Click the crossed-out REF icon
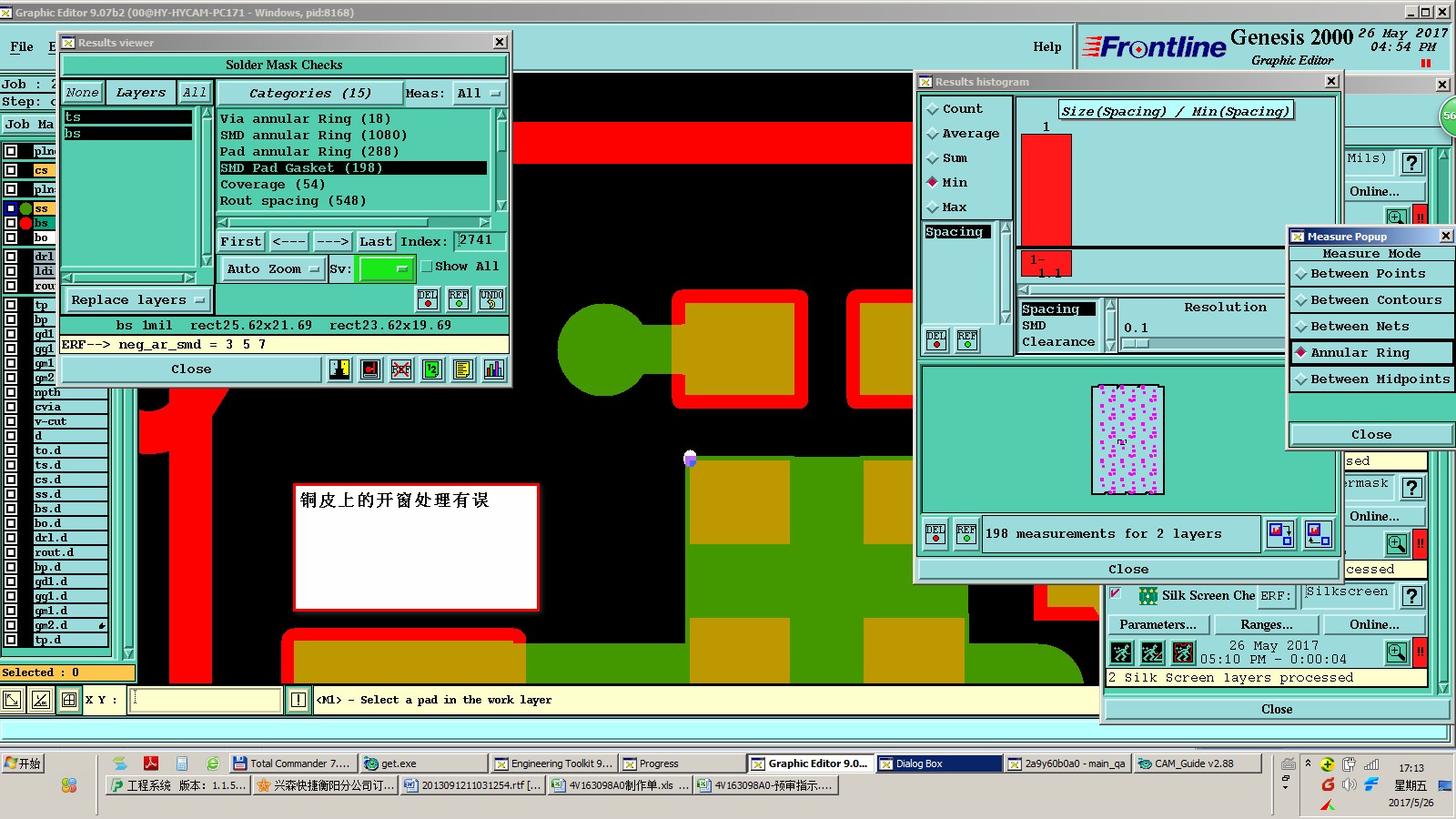Viewport: 1456px width, 819px height. tap(401, 369)
